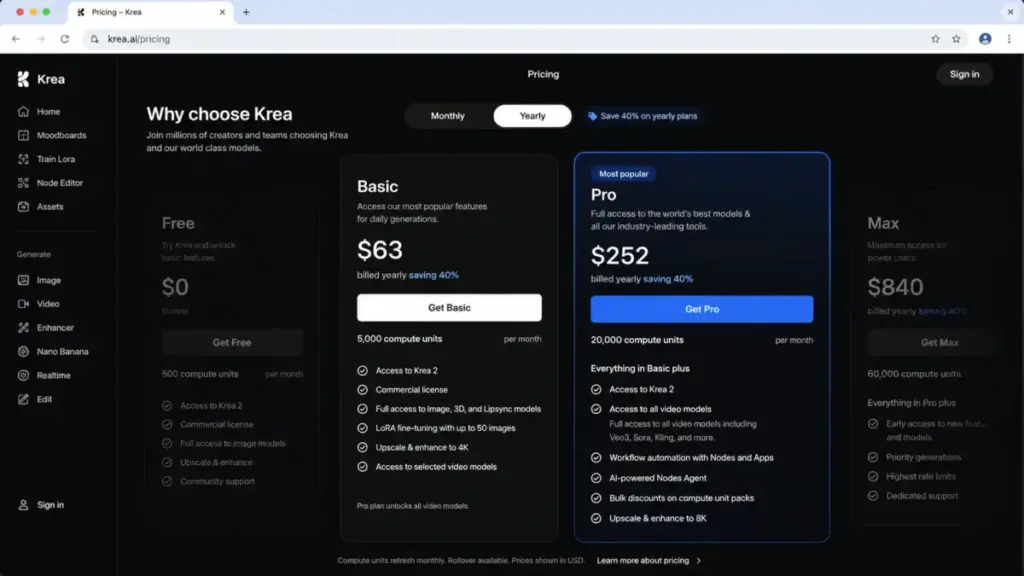The height and width of the screenshot is (576, 1024).
Task: Select the Pricing – Krea browser tab
Action: pyautogui.click(x=150, y=12)
